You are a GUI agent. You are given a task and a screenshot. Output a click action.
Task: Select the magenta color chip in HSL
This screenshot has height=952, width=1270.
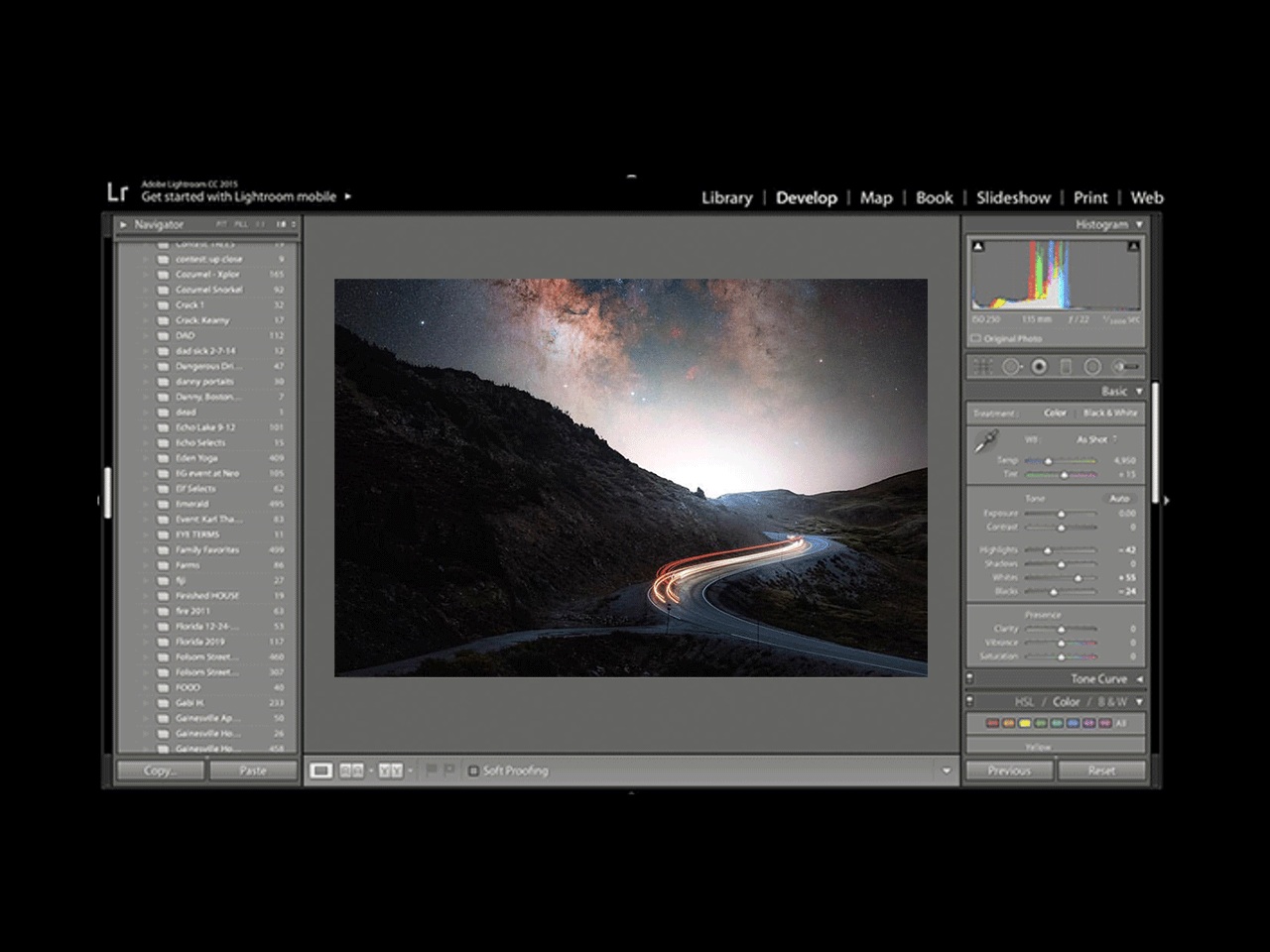[x=1107, y=724]
